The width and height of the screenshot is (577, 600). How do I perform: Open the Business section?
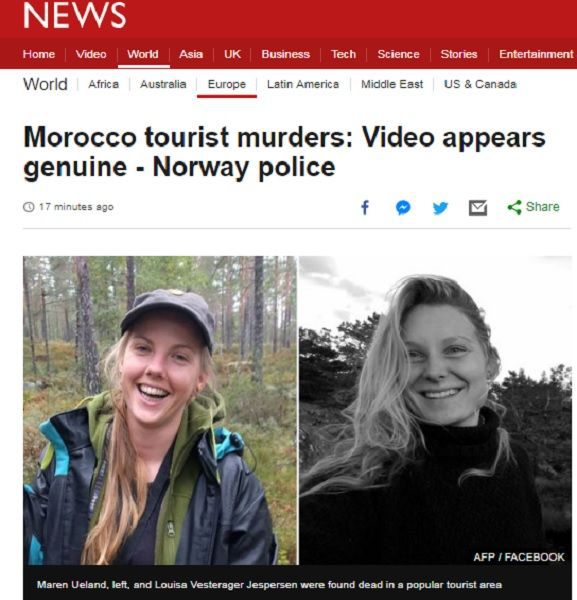[x=285, y=54]
